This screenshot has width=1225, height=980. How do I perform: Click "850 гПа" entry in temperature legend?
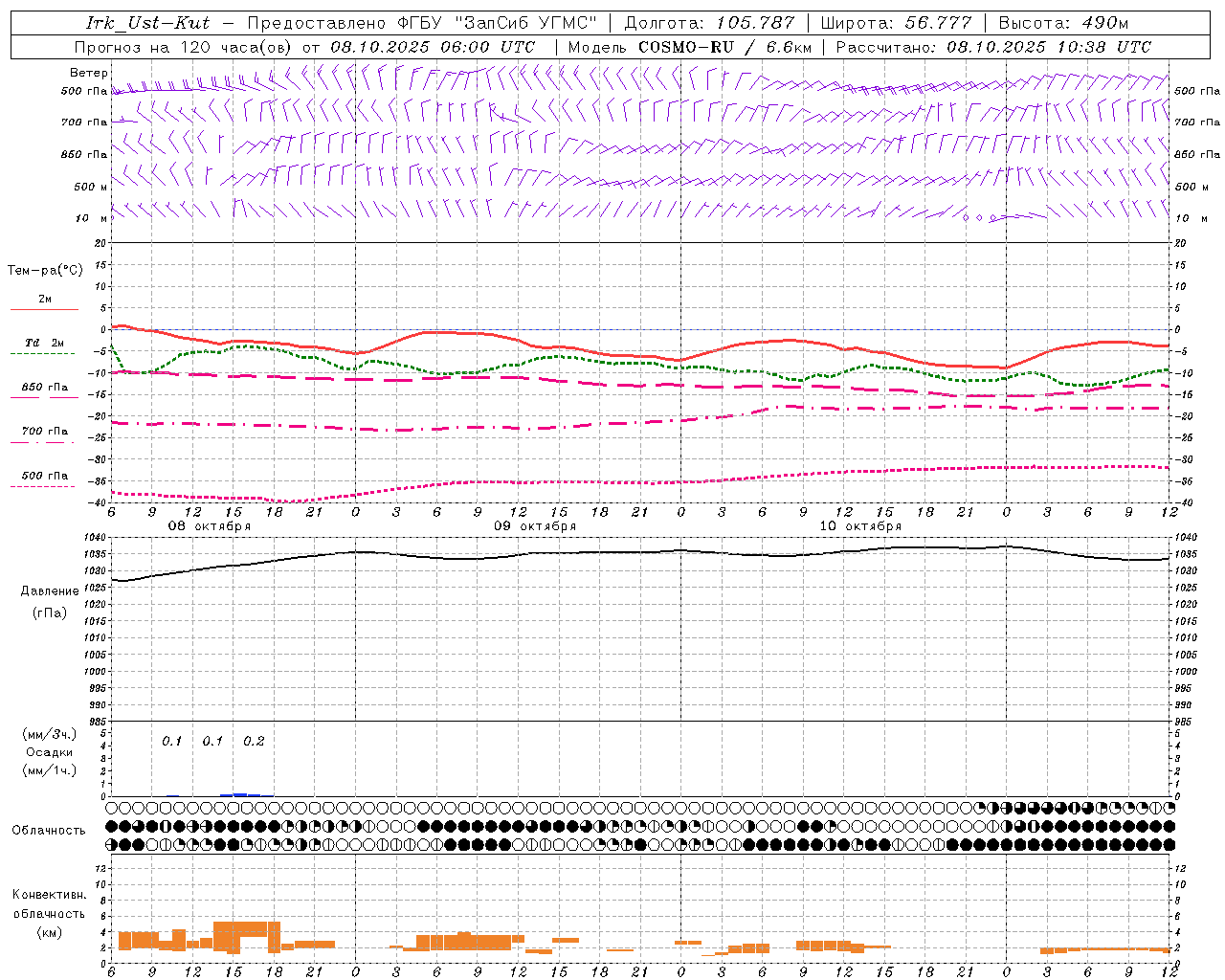coord(45,388)
